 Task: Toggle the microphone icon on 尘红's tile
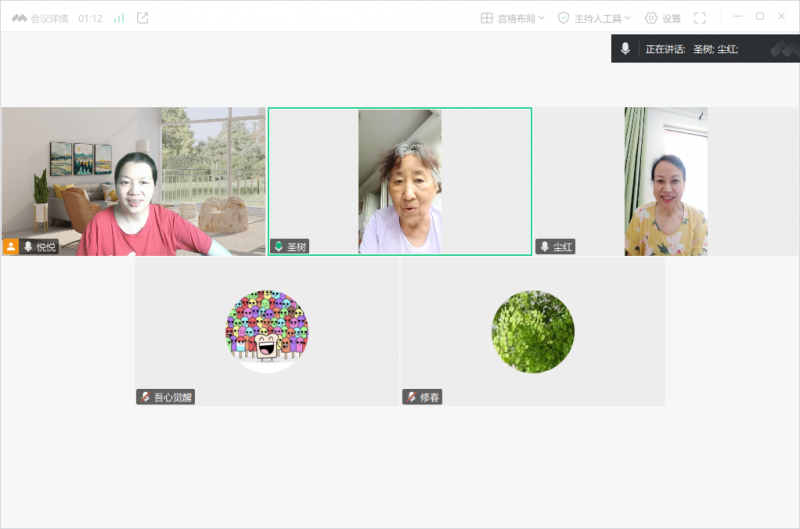[x=545, y=246]
